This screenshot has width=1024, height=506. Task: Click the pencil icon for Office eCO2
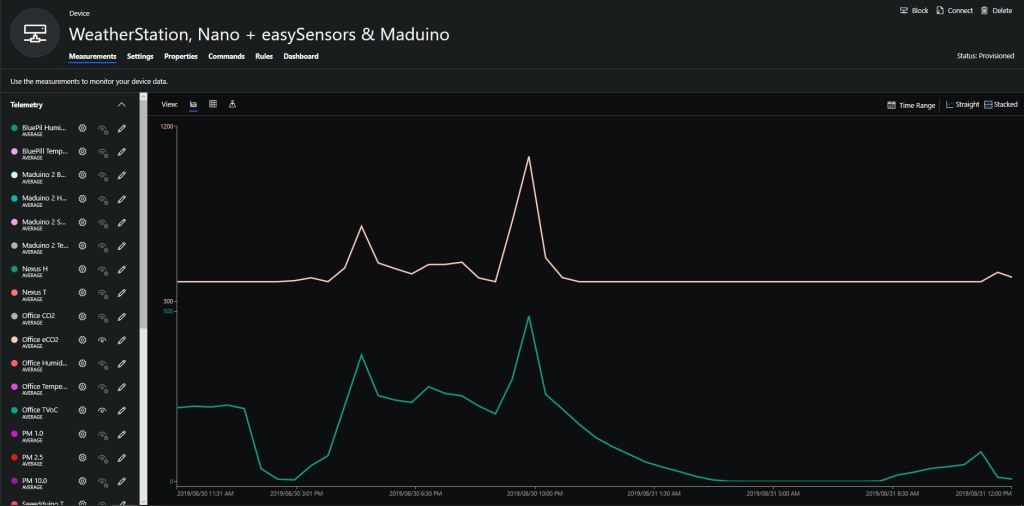point(122,340)
